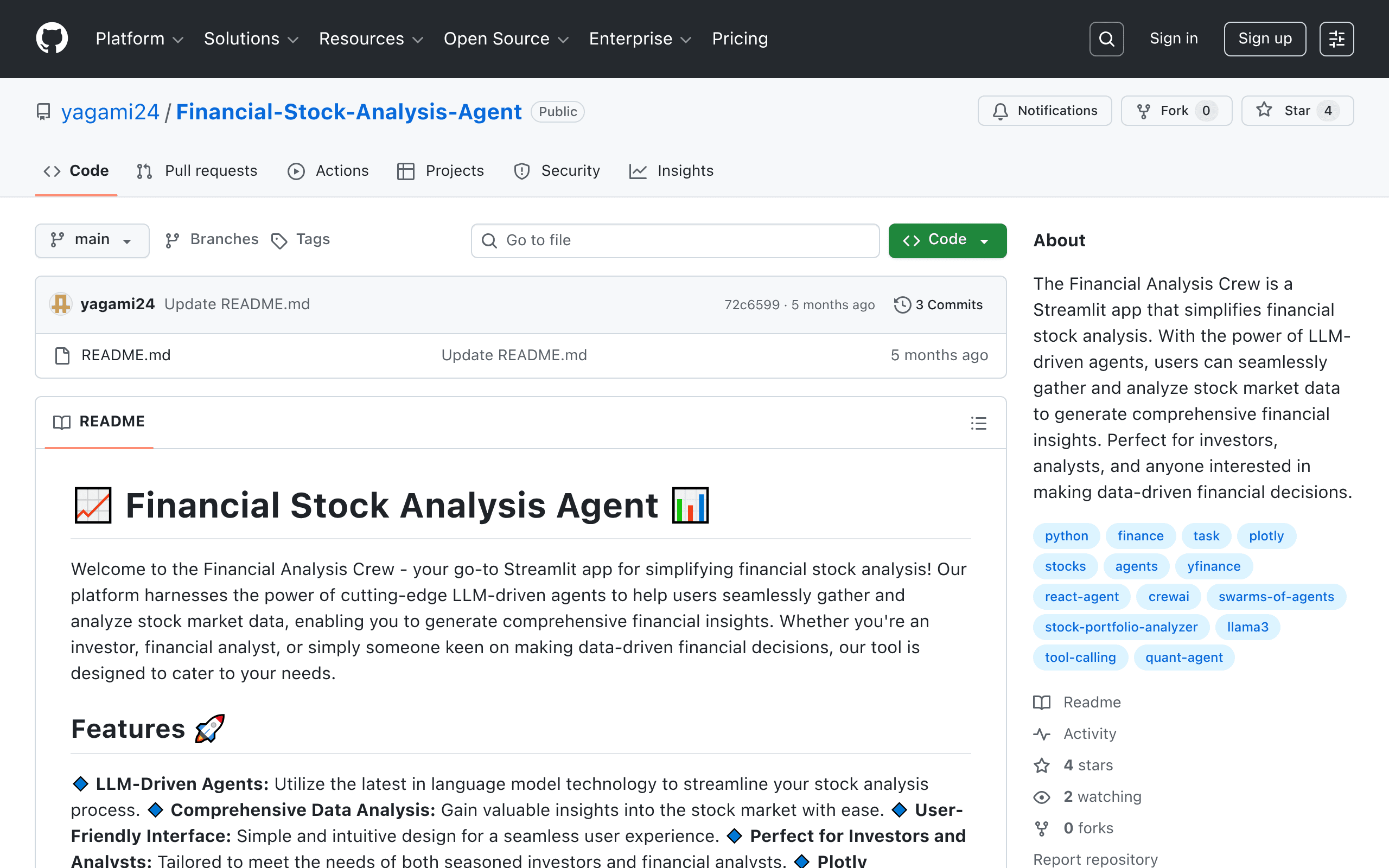Open Activity link in About sidebar
The height and width of the screenshot is (868, 1389).
click(x=1074, y=733)
